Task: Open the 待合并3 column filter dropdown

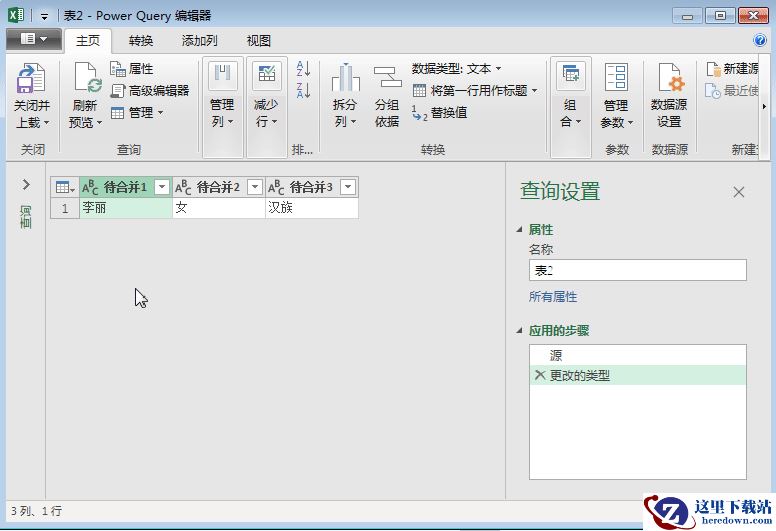Action: (348, 187)
